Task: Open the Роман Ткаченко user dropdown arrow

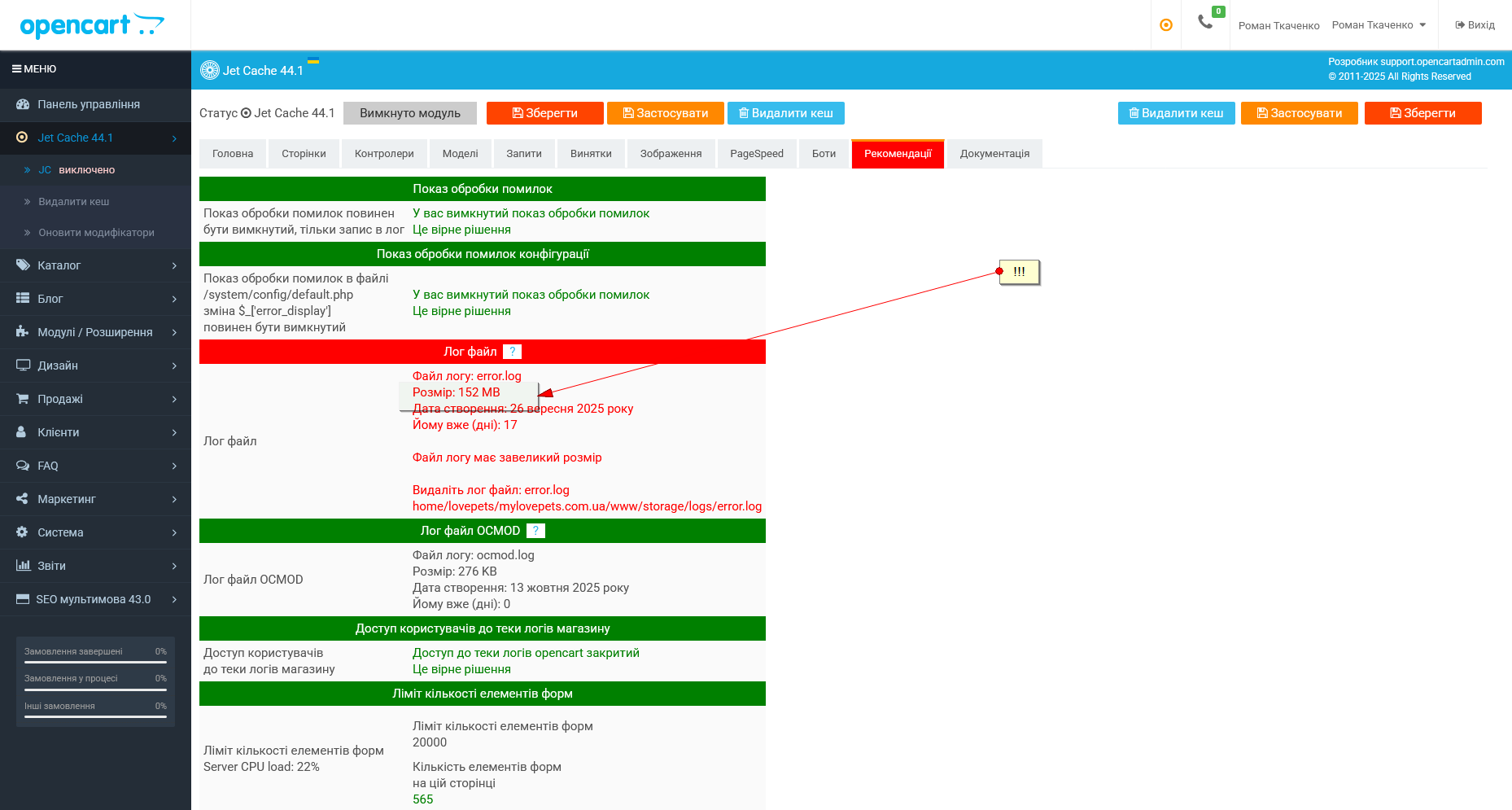Action: tap(1422, 25)
